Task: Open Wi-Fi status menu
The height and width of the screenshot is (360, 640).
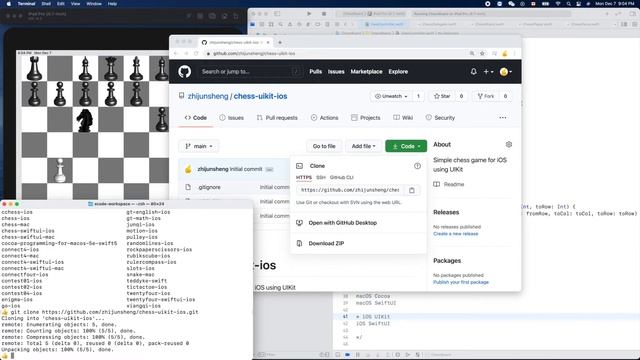Action: click(558, 4)
